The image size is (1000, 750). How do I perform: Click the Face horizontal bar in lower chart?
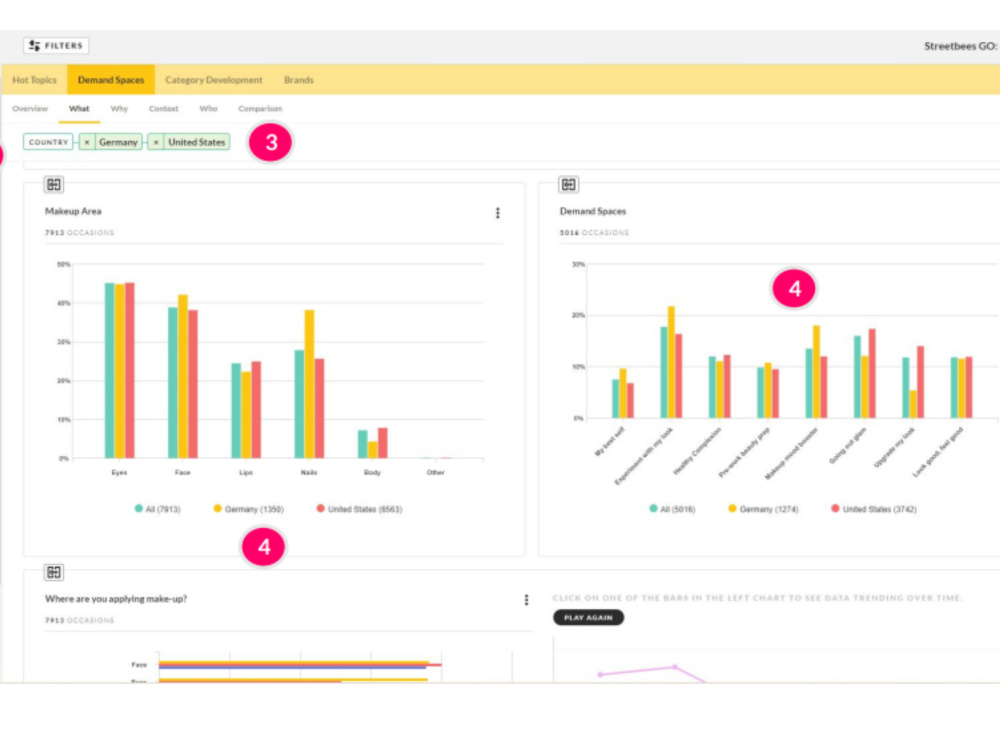300,665
